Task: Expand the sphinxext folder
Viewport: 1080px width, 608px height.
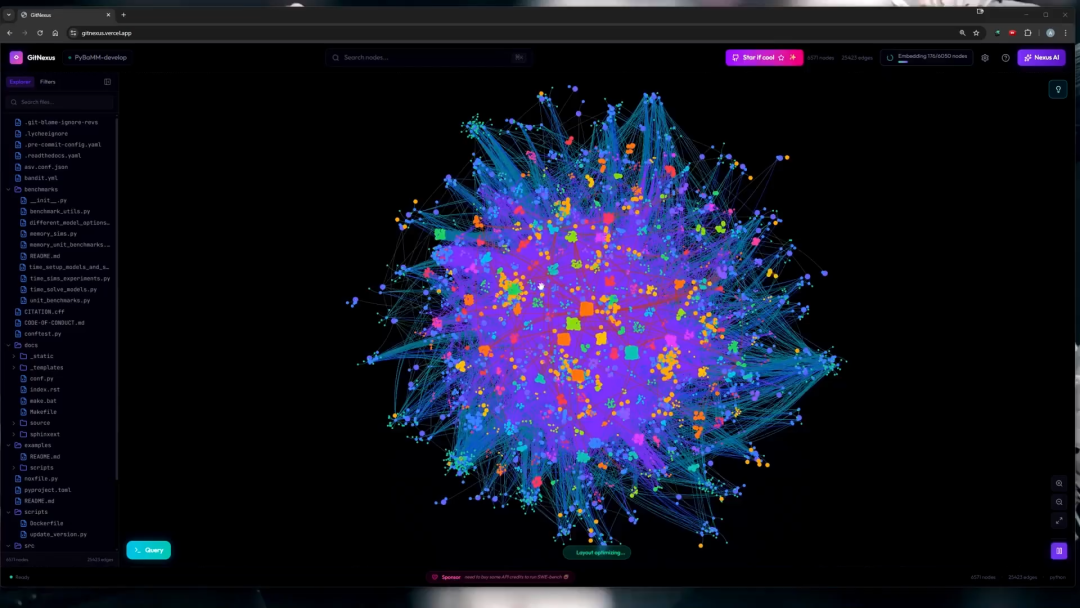Action: click(14, 434)
